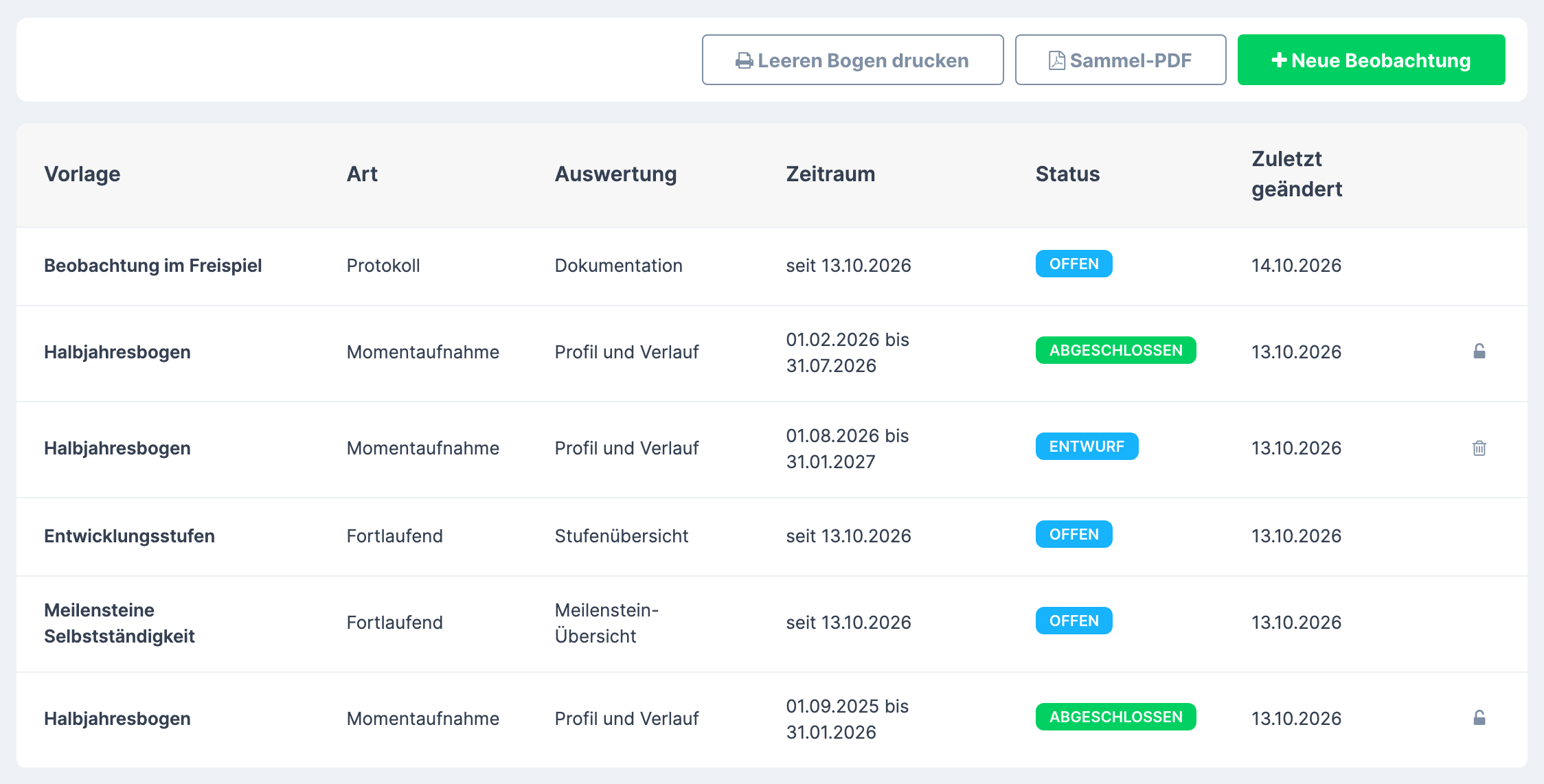Select the Dokumentation cell
Image resolution: width=1544 pixels, height=784 pixels.
(x=618, y=266)
